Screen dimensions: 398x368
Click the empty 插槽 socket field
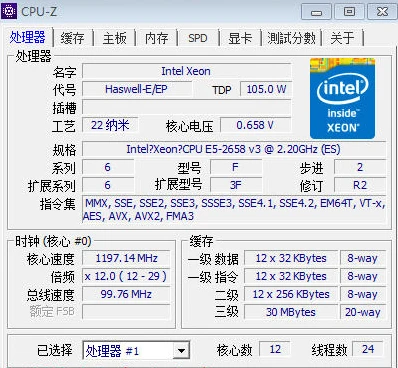click(186, 107)
